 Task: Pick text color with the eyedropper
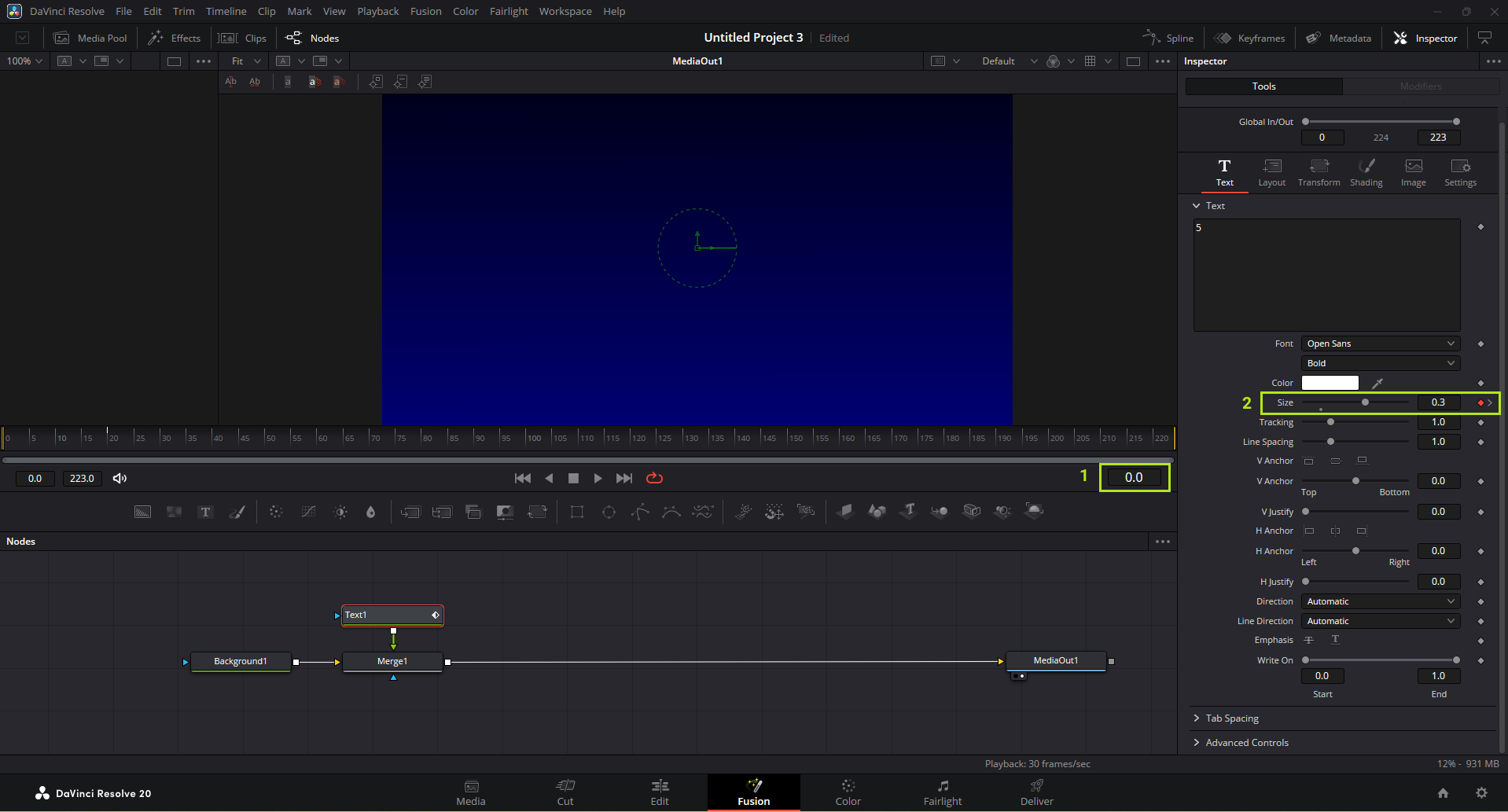point(1377,383)
